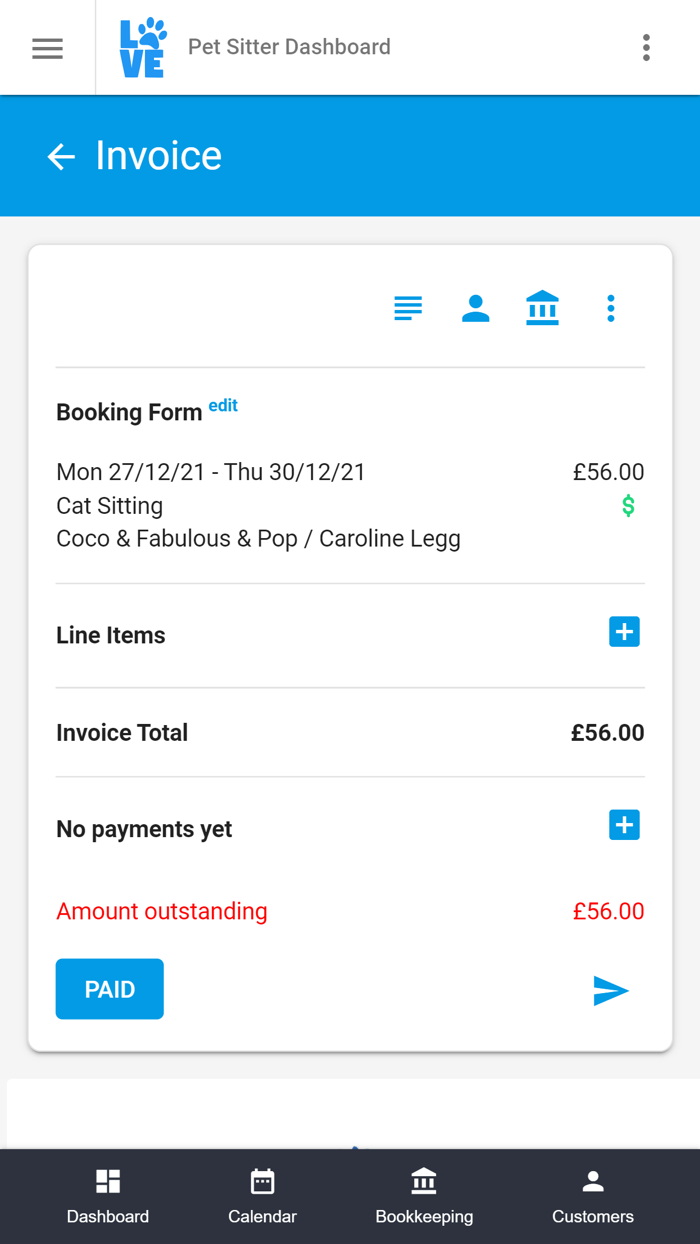Click the green dollar payment status icon
The width and height of the screenshot is (700, 1244).
coord(628,505)
